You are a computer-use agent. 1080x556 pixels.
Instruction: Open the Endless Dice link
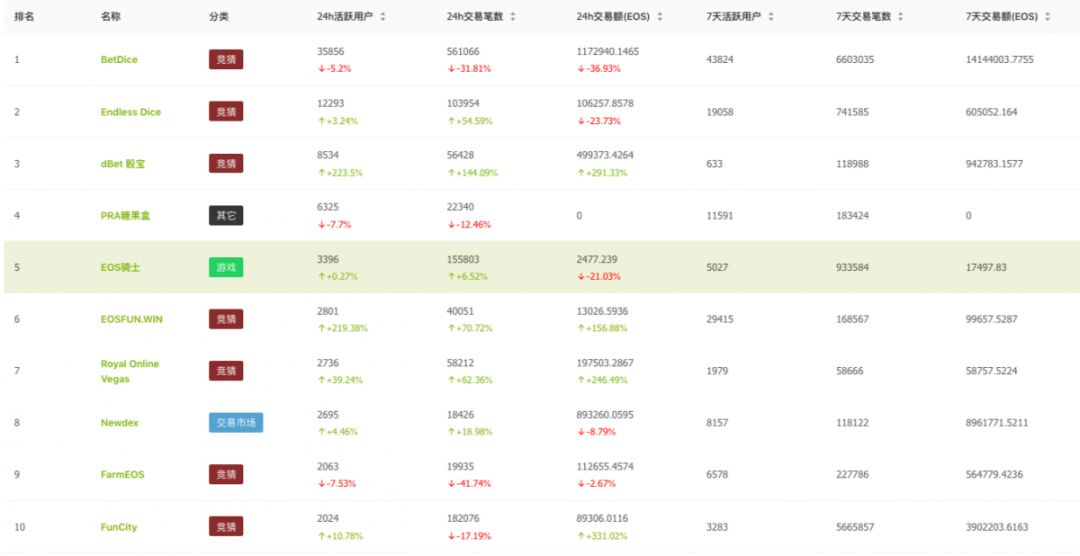click(x=131, y=112)
